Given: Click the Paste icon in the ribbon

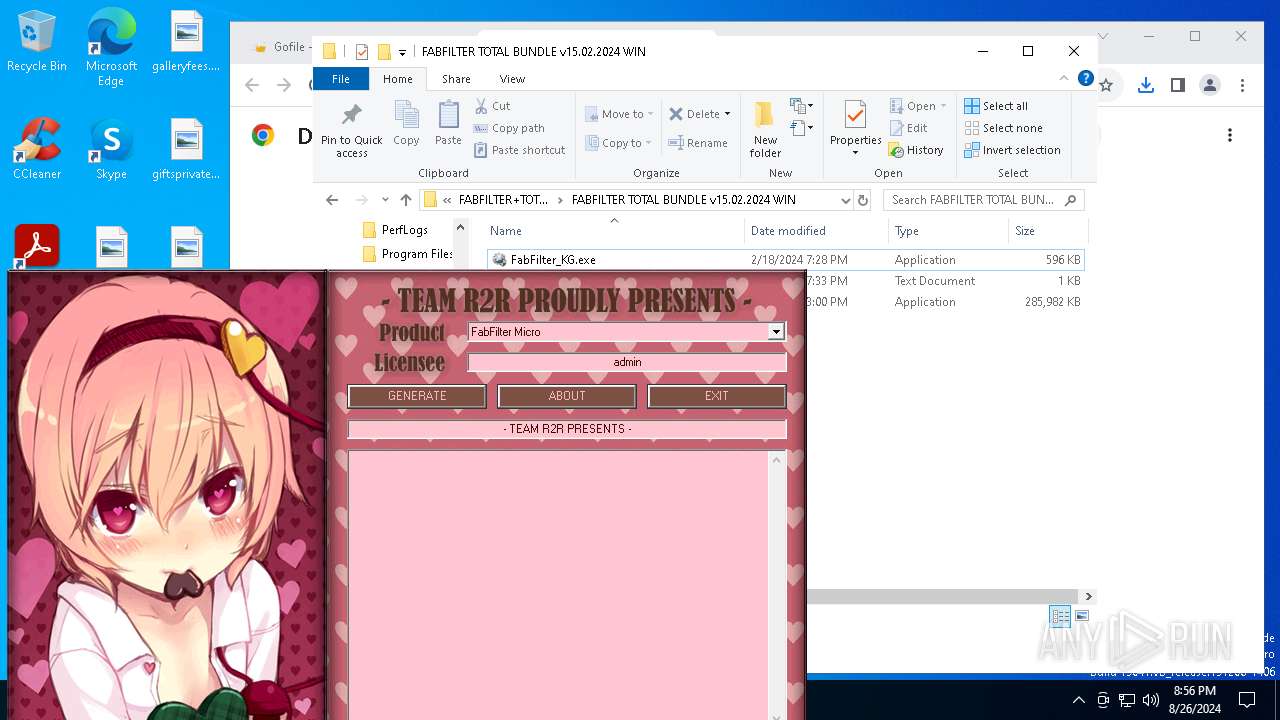Looking at the screenshot, I should tap(448, 114).
